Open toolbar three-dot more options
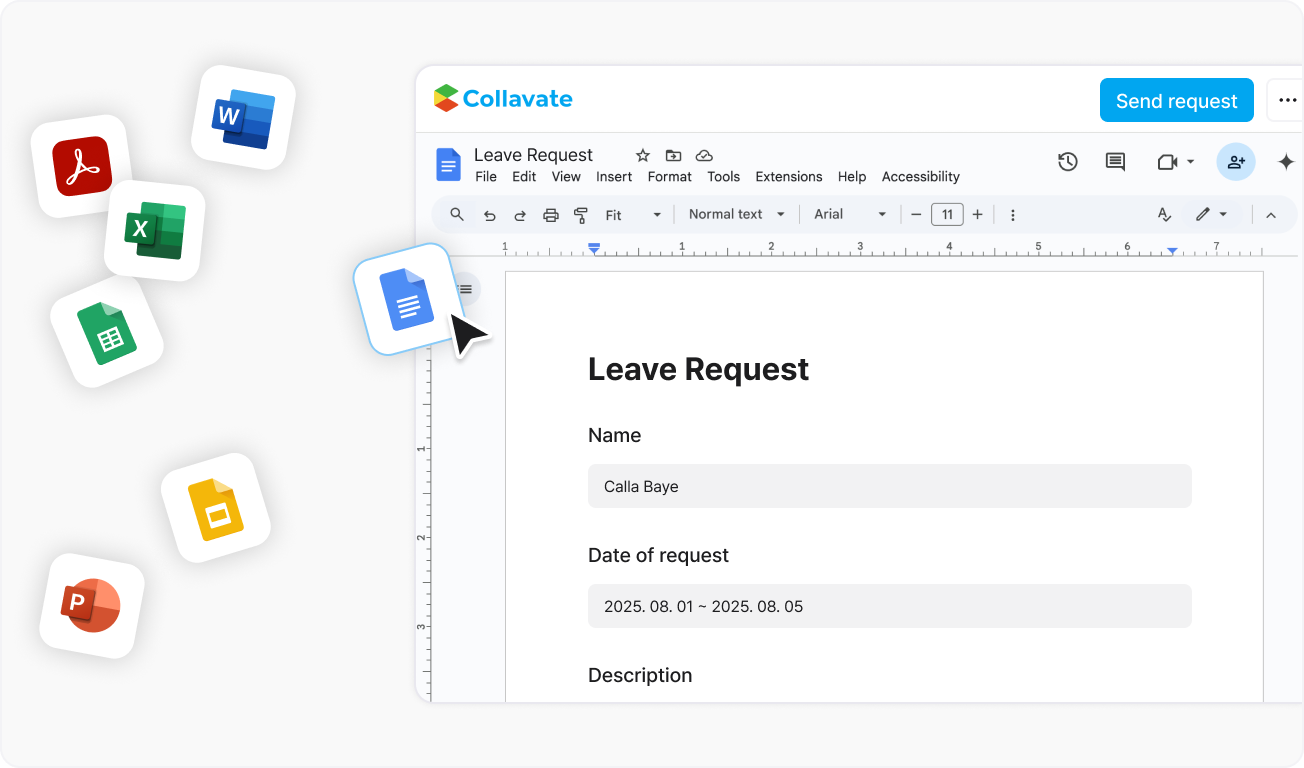The width and height of the screenshot is (1304, 768). [1013, 215]
